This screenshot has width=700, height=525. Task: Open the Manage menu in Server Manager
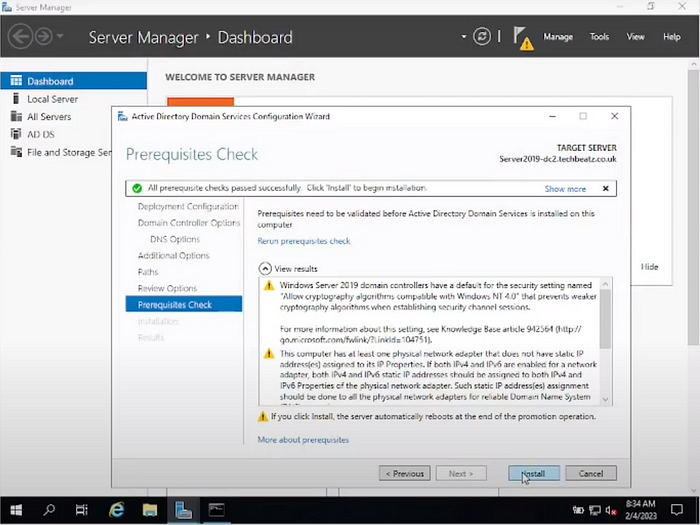(x=558, y=37)
